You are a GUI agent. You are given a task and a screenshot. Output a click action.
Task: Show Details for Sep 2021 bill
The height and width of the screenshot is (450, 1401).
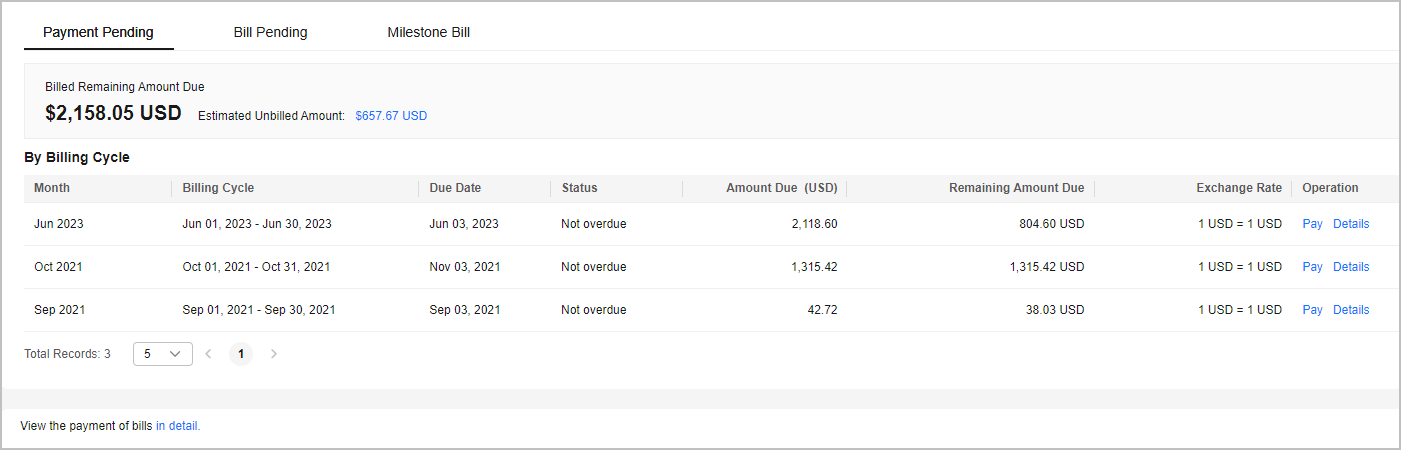1351,310
